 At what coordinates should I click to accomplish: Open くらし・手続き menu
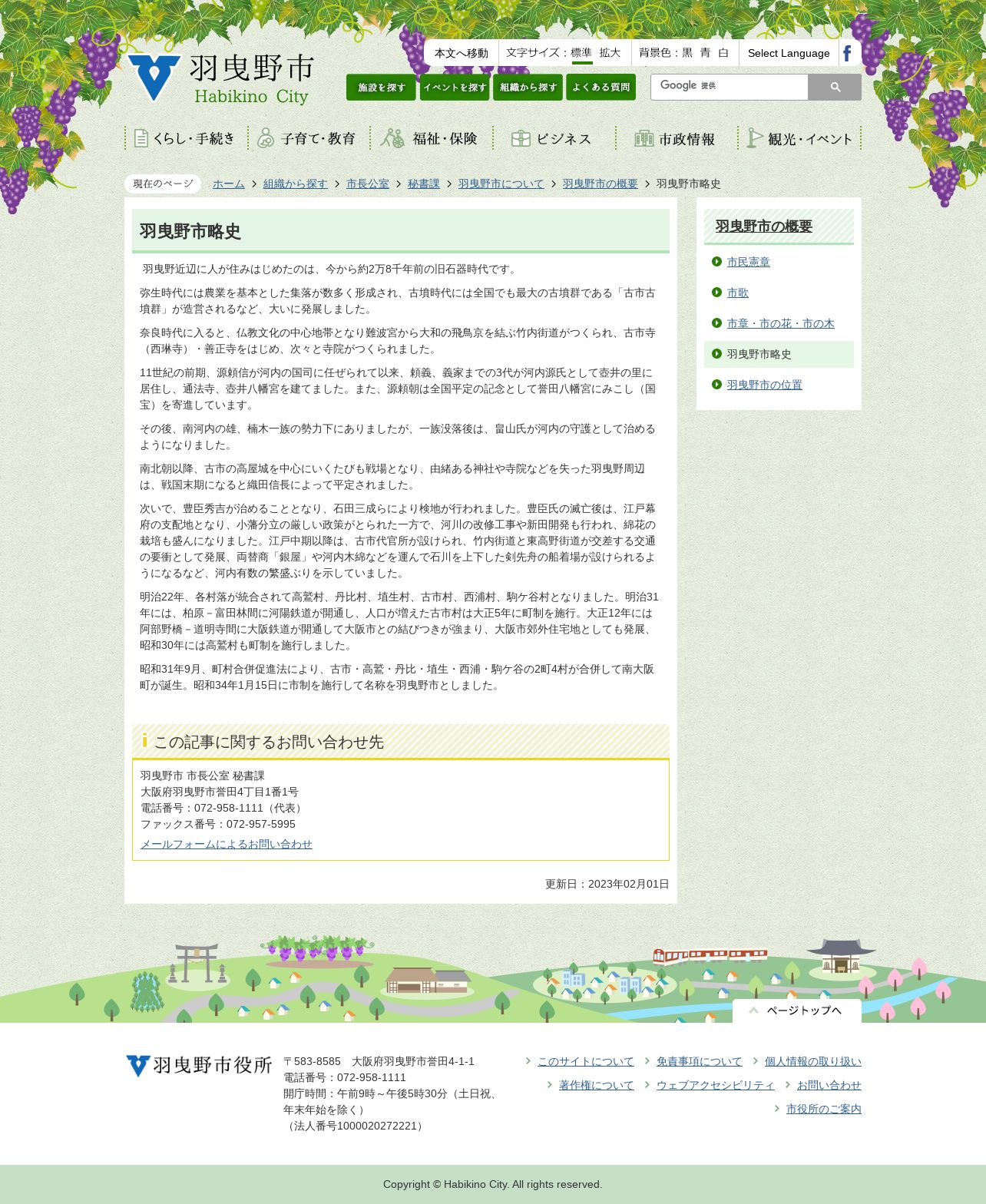coord(186,138)
